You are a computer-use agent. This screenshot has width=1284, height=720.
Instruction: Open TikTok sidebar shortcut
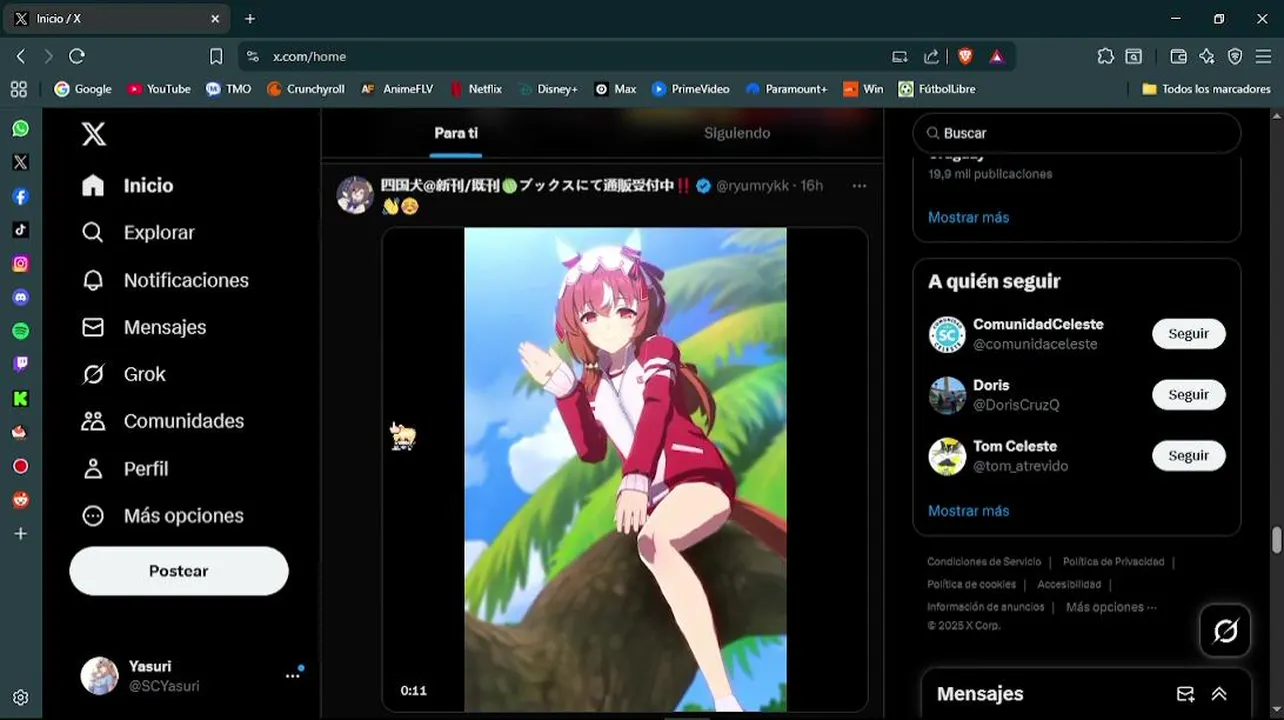pos(20,230)
